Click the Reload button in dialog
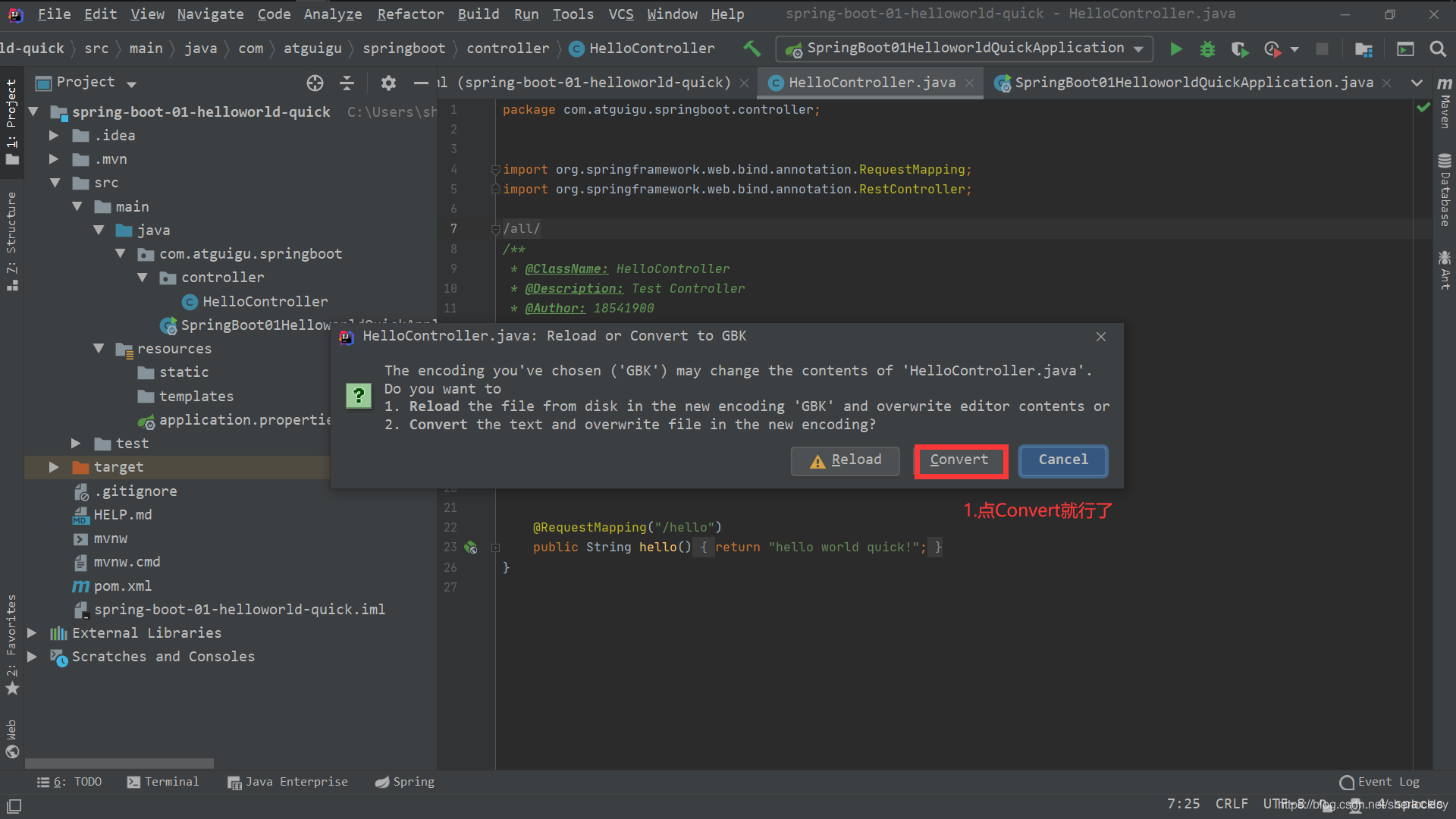 pos(845,460)
